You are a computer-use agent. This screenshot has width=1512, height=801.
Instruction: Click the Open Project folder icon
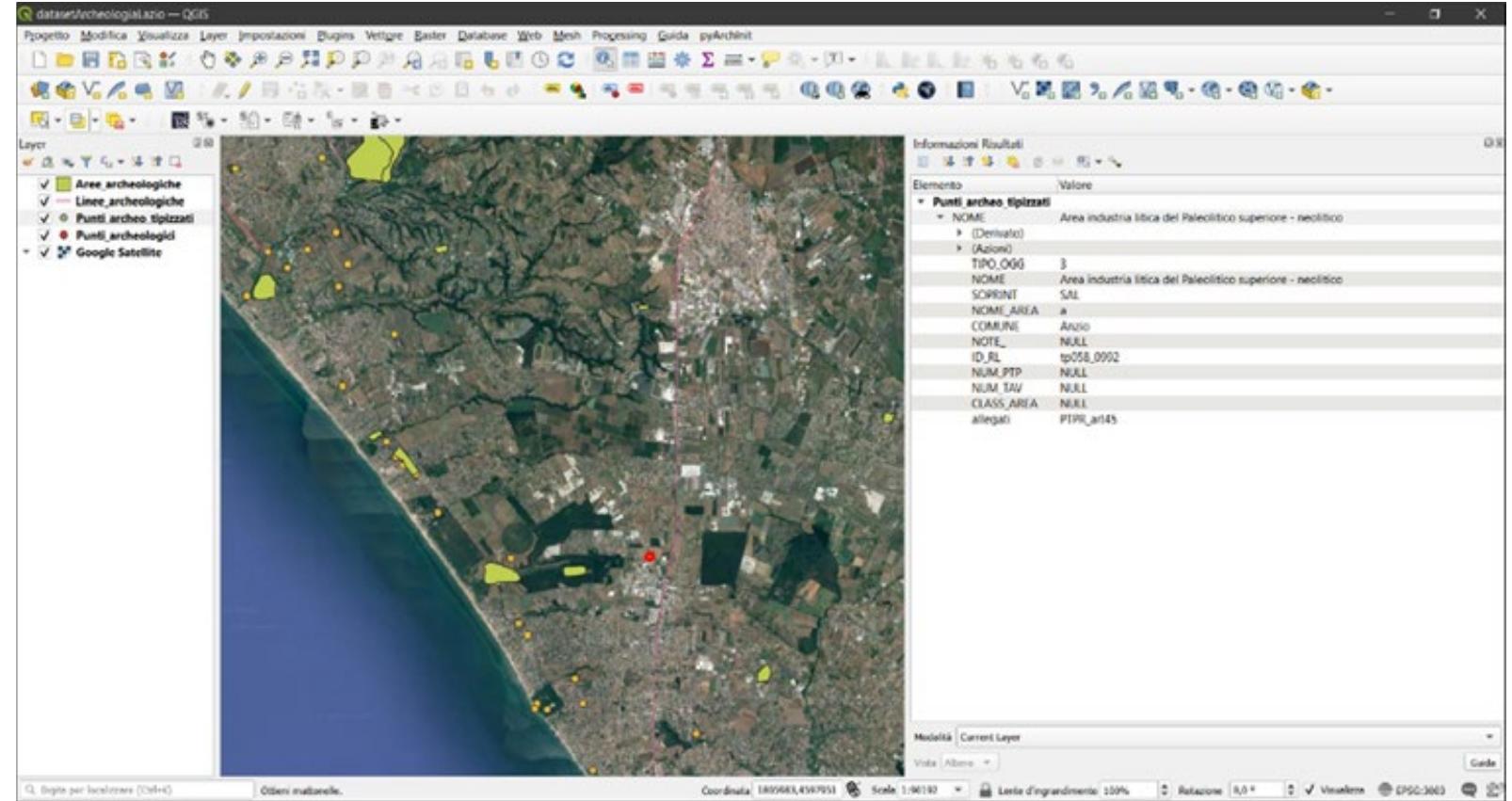coord(64,60)
